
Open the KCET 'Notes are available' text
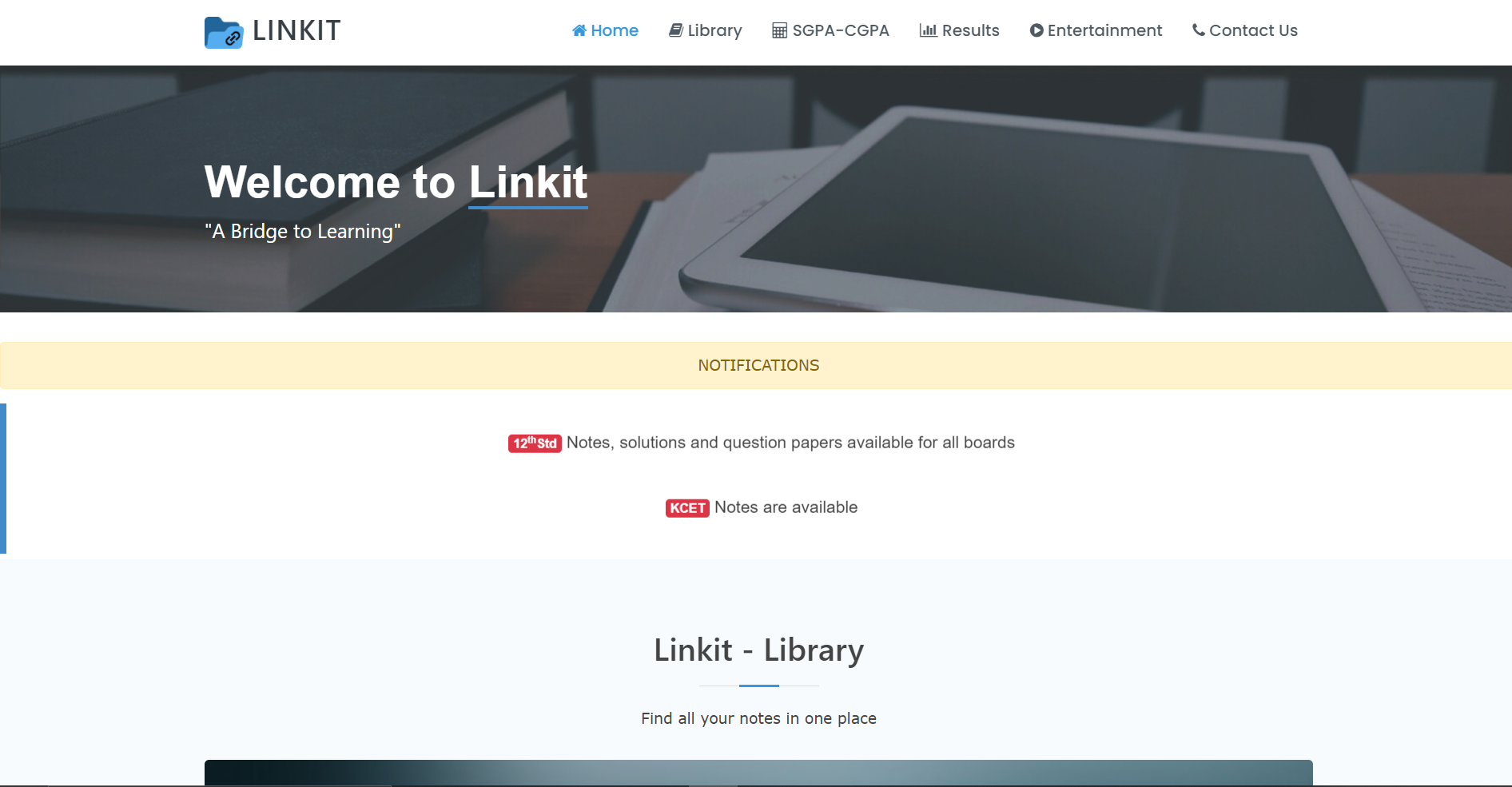(786, 507)
